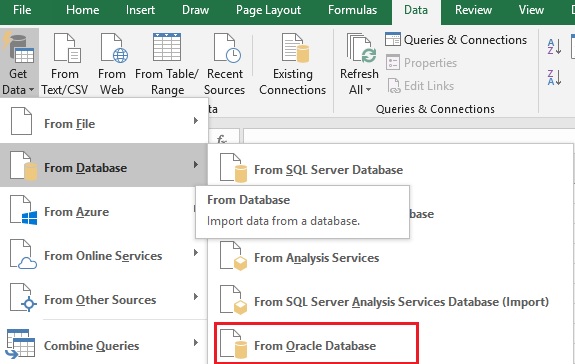Switch to the Page Layout tab

[268, 10]
